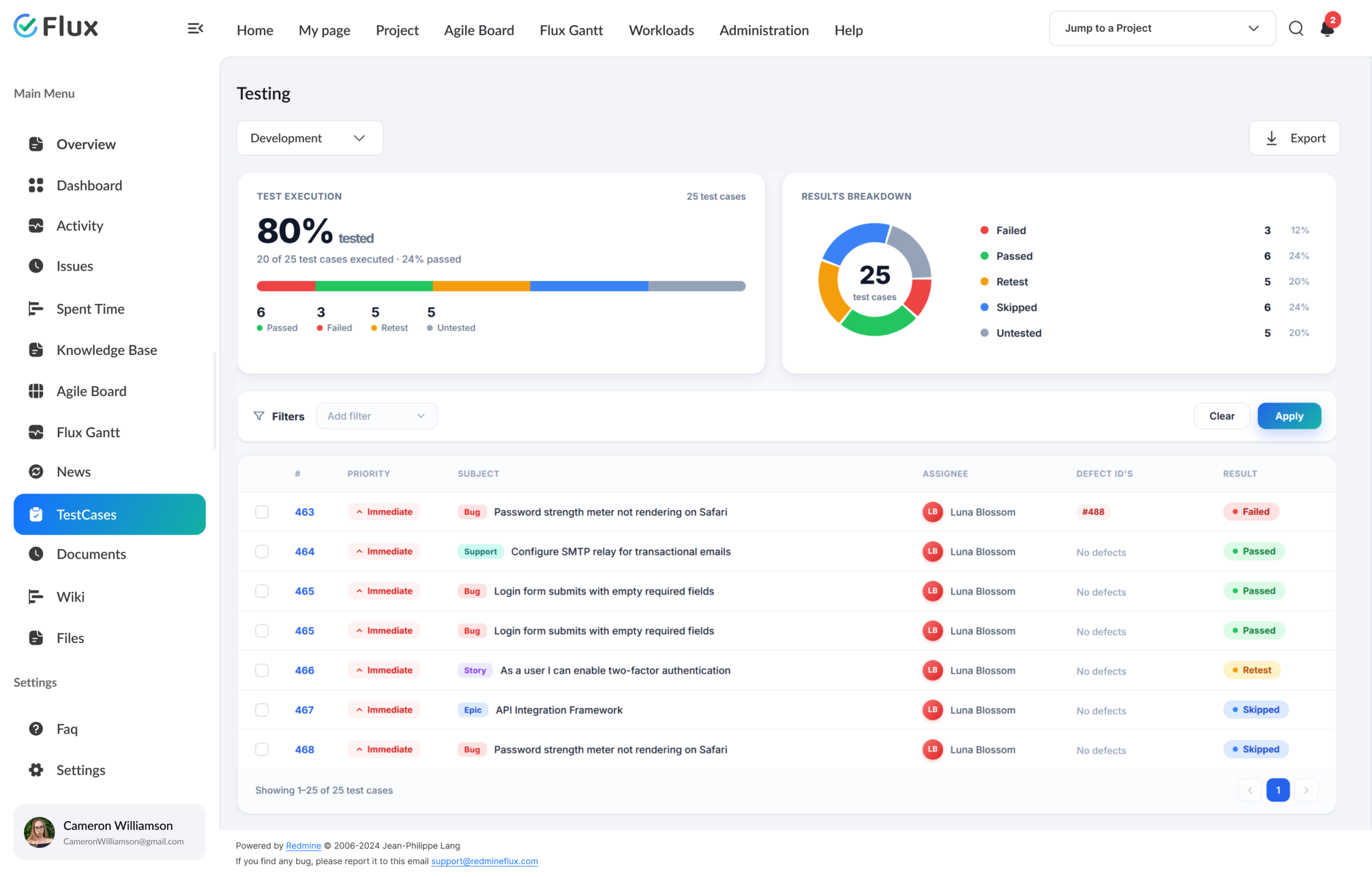Click the red Failed segment of progress bar
Viewport: 1372px width, 877px height.
coord(286,286)
